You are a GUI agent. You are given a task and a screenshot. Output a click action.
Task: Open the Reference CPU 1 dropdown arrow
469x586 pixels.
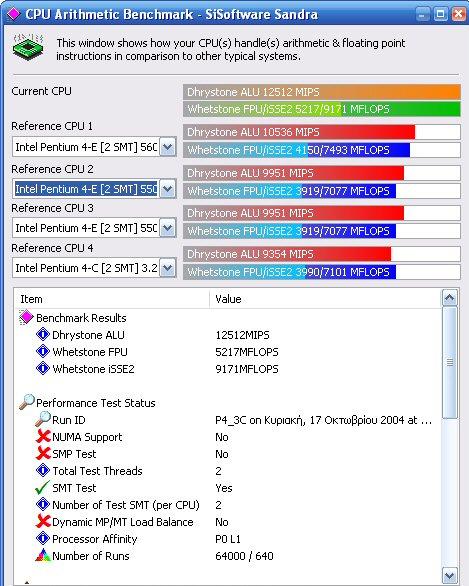click(x=168, y=147)
